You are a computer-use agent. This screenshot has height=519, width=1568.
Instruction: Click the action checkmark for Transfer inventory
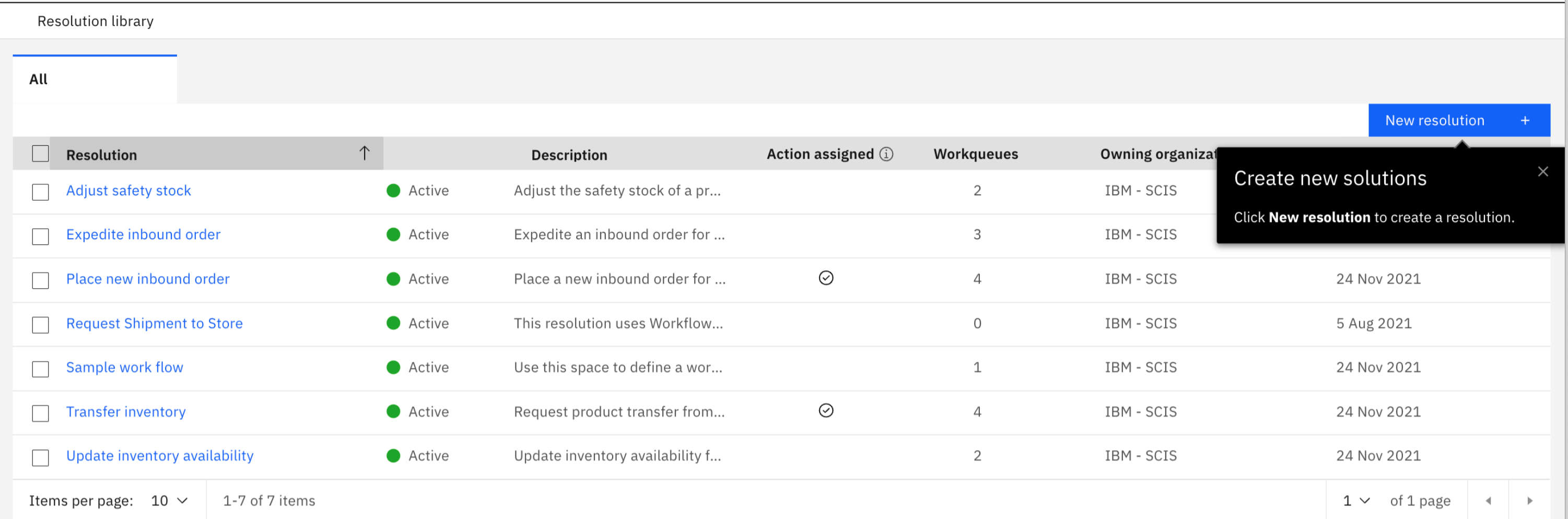pos(825,411)
